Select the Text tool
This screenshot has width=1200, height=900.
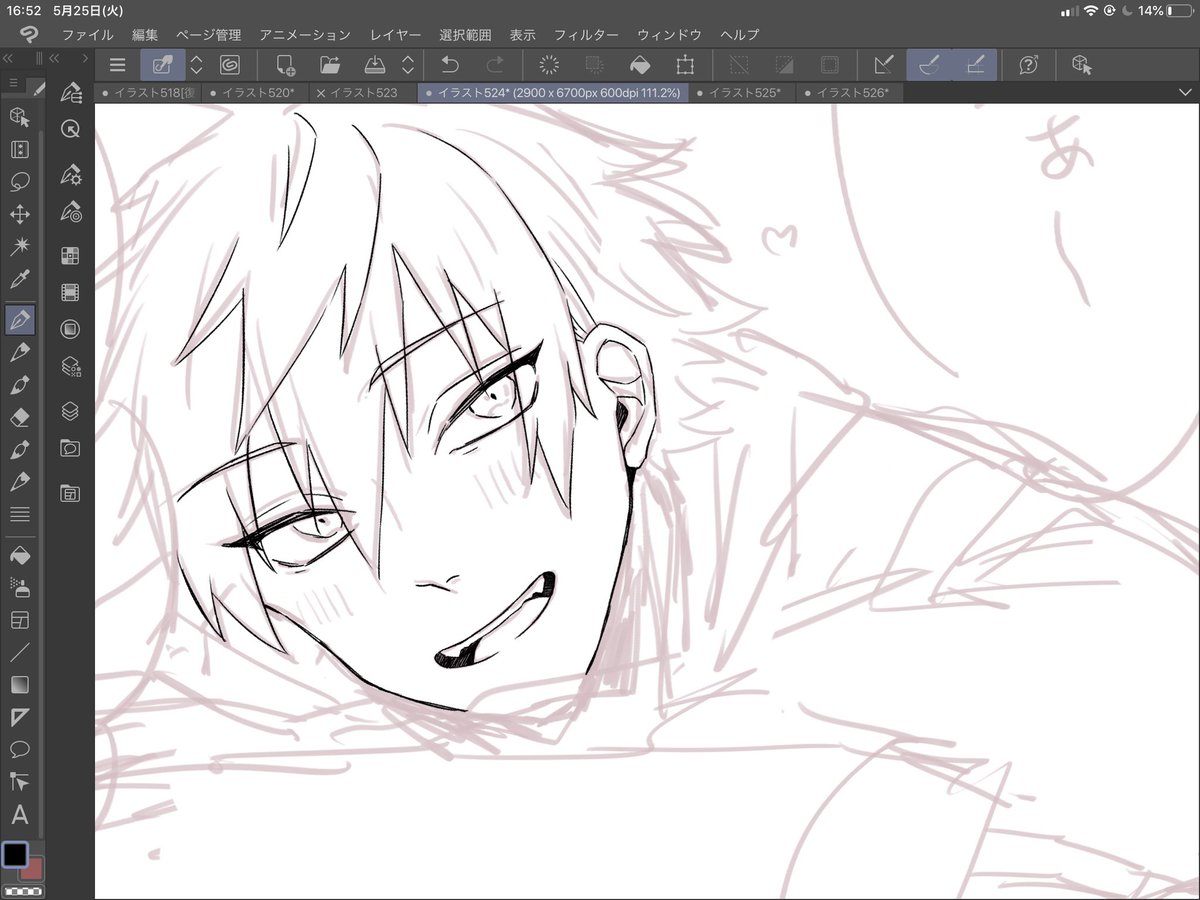[x=19, y=814]
